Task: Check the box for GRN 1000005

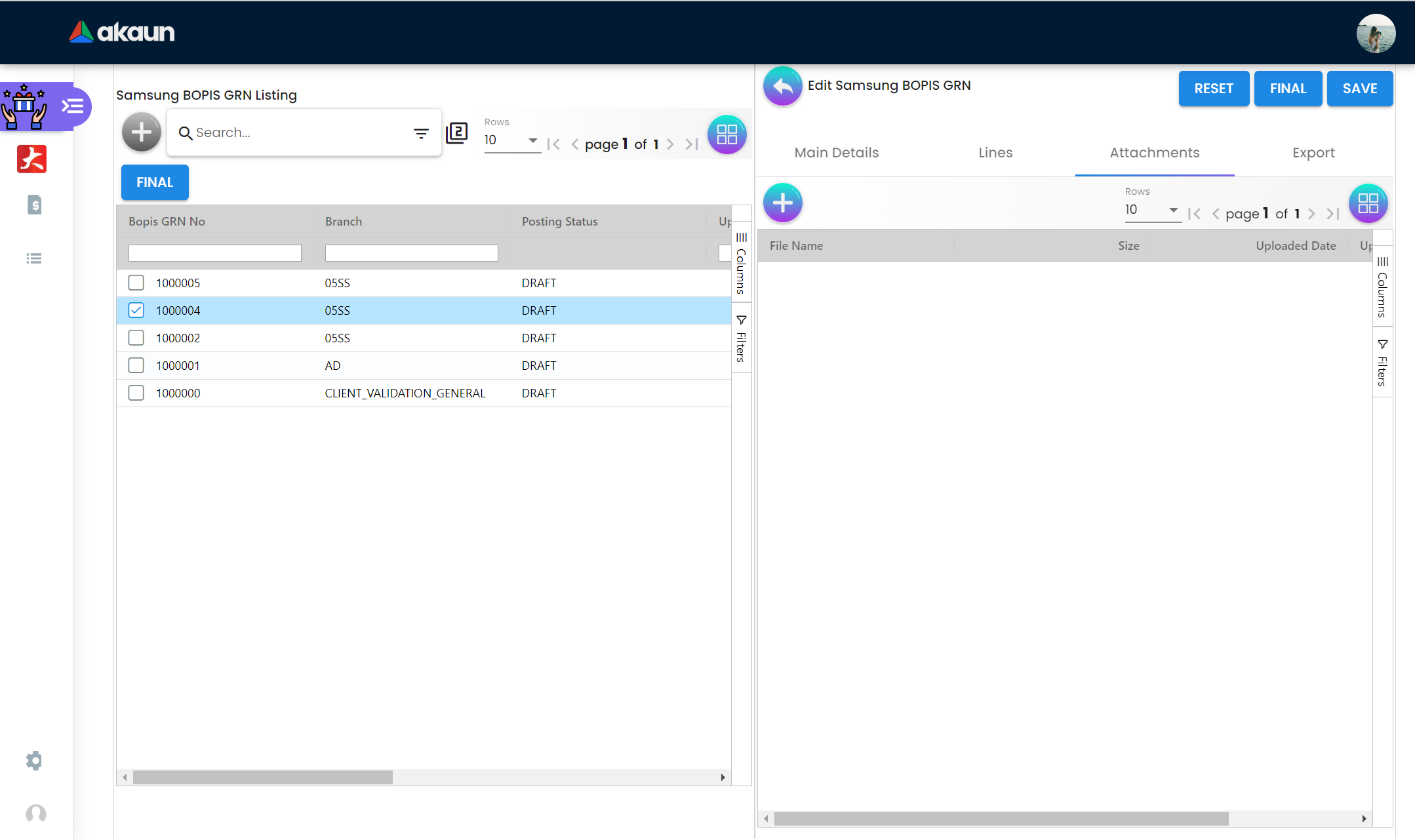Action: (136, 283)
